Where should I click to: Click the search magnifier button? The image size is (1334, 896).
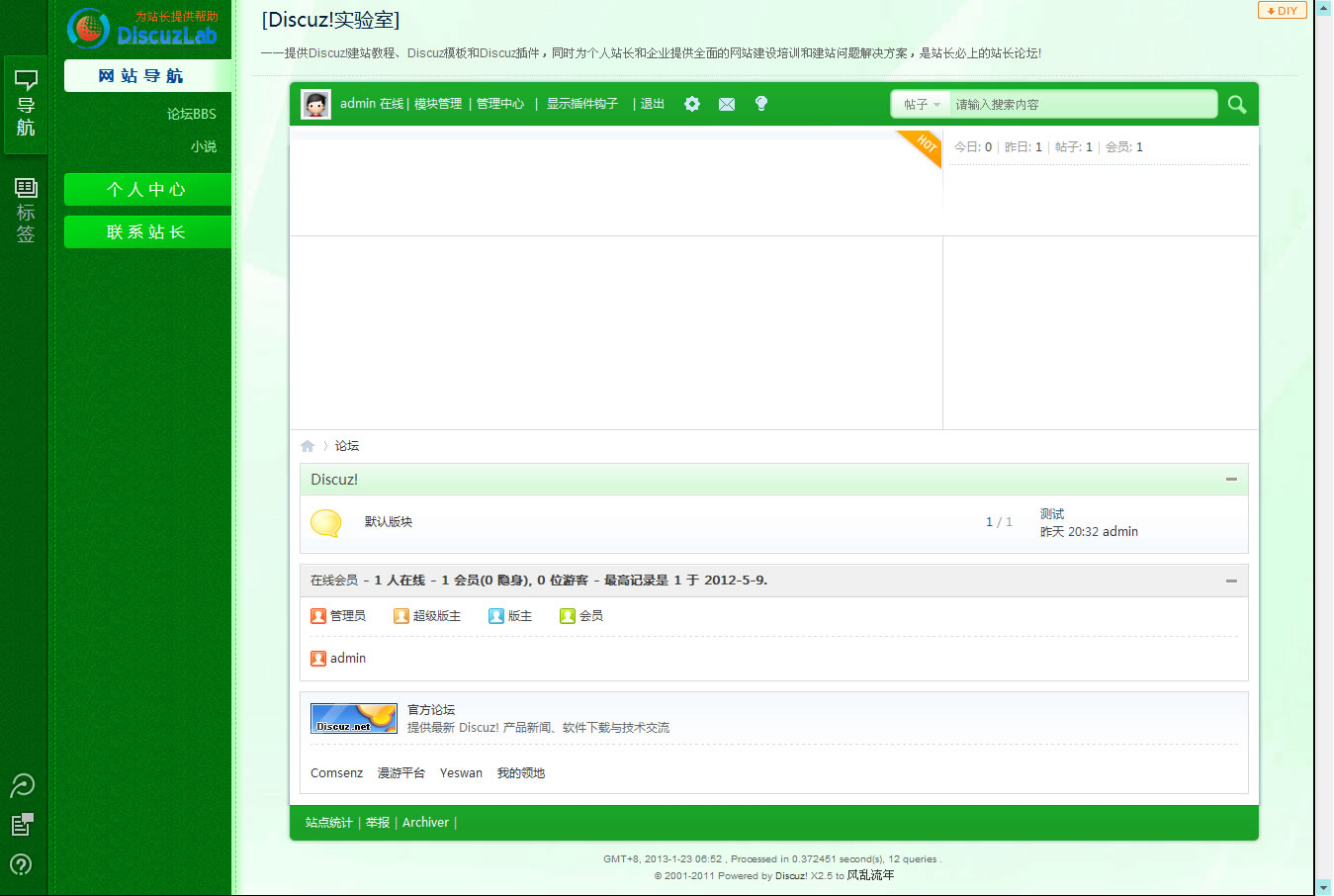(1237, 104)
